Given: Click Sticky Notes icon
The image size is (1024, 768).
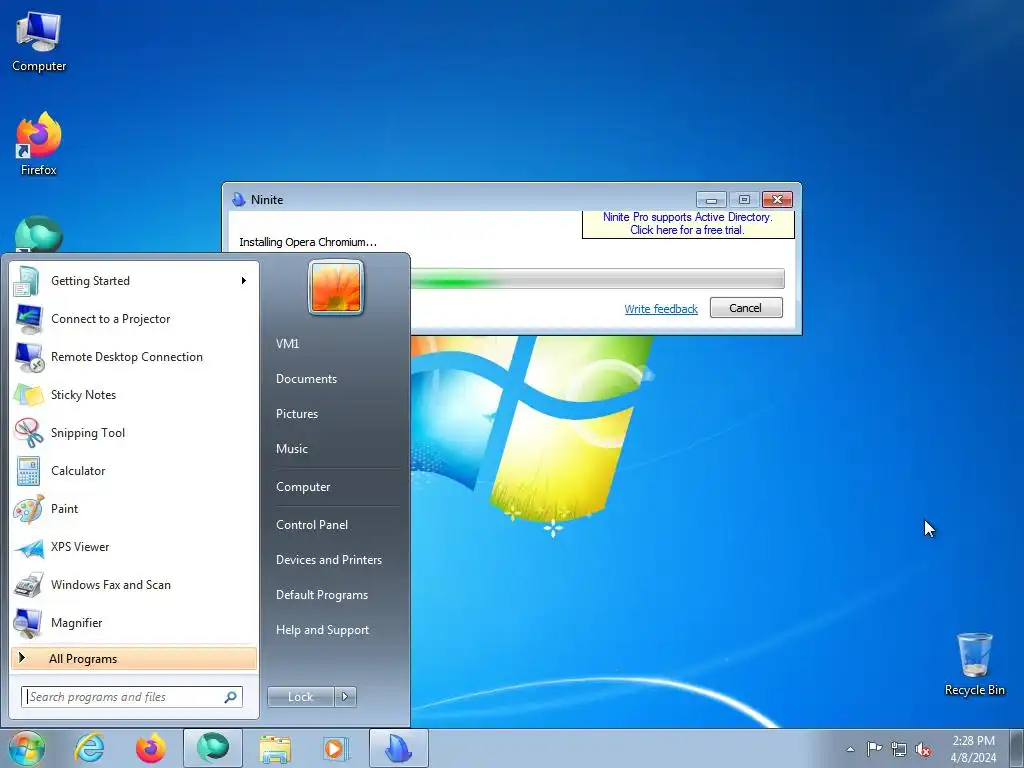Looking at the screenshot, I should (x=27, y=395).
